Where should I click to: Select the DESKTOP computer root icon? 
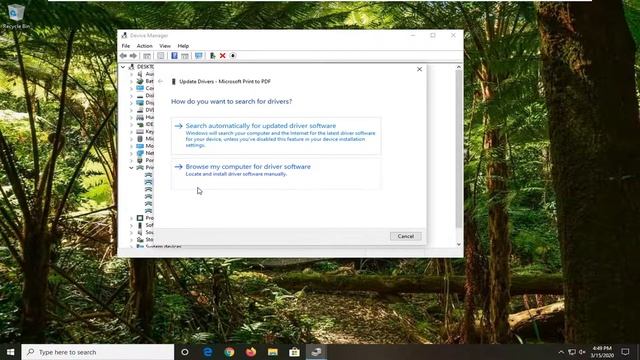click(131, 67)
